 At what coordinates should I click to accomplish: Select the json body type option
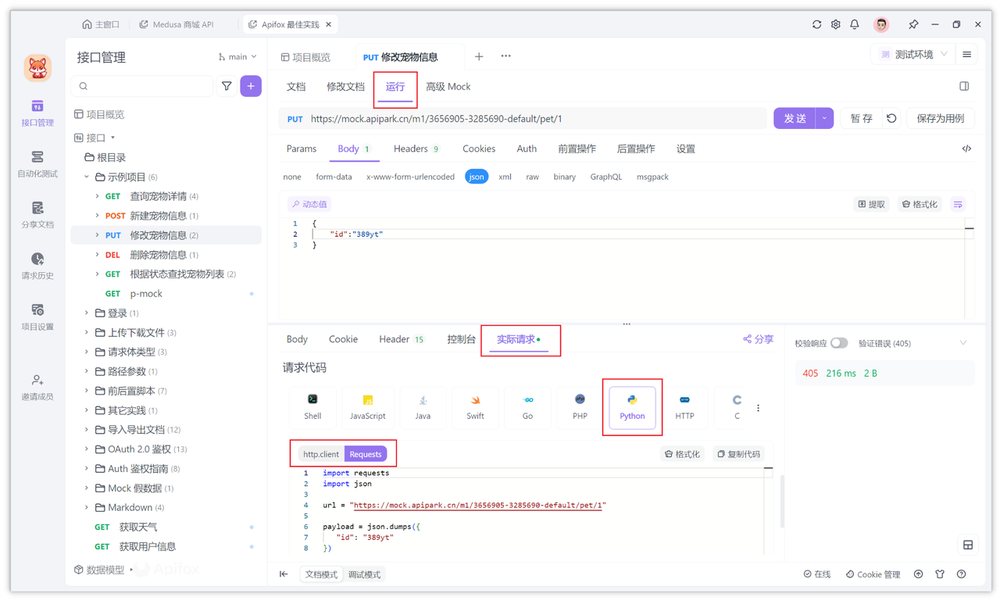(x=476, y=176)
